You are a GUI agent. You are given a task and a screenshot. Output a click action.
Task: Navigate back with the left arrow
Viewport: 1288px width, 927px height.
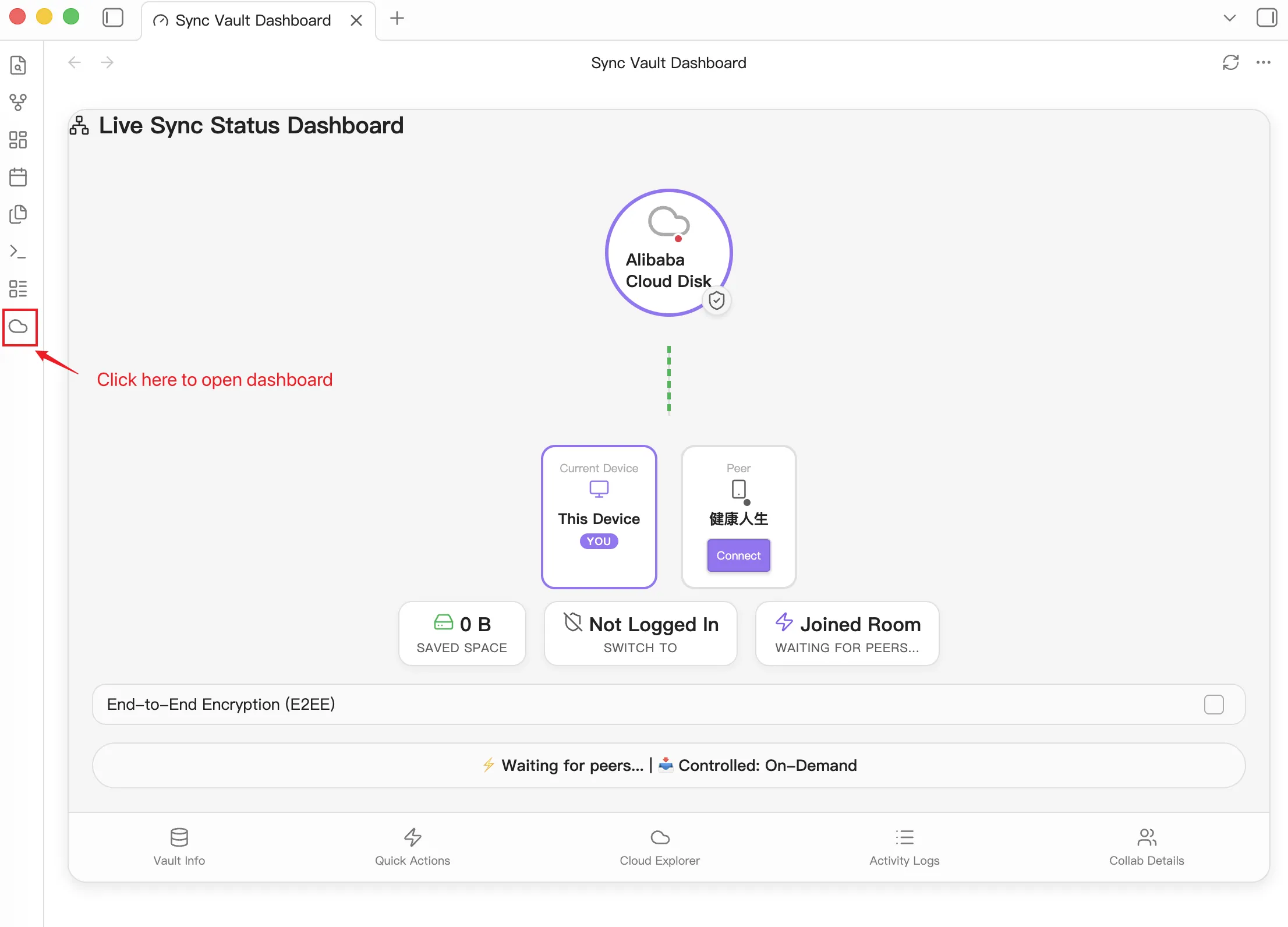click(75, 62)
